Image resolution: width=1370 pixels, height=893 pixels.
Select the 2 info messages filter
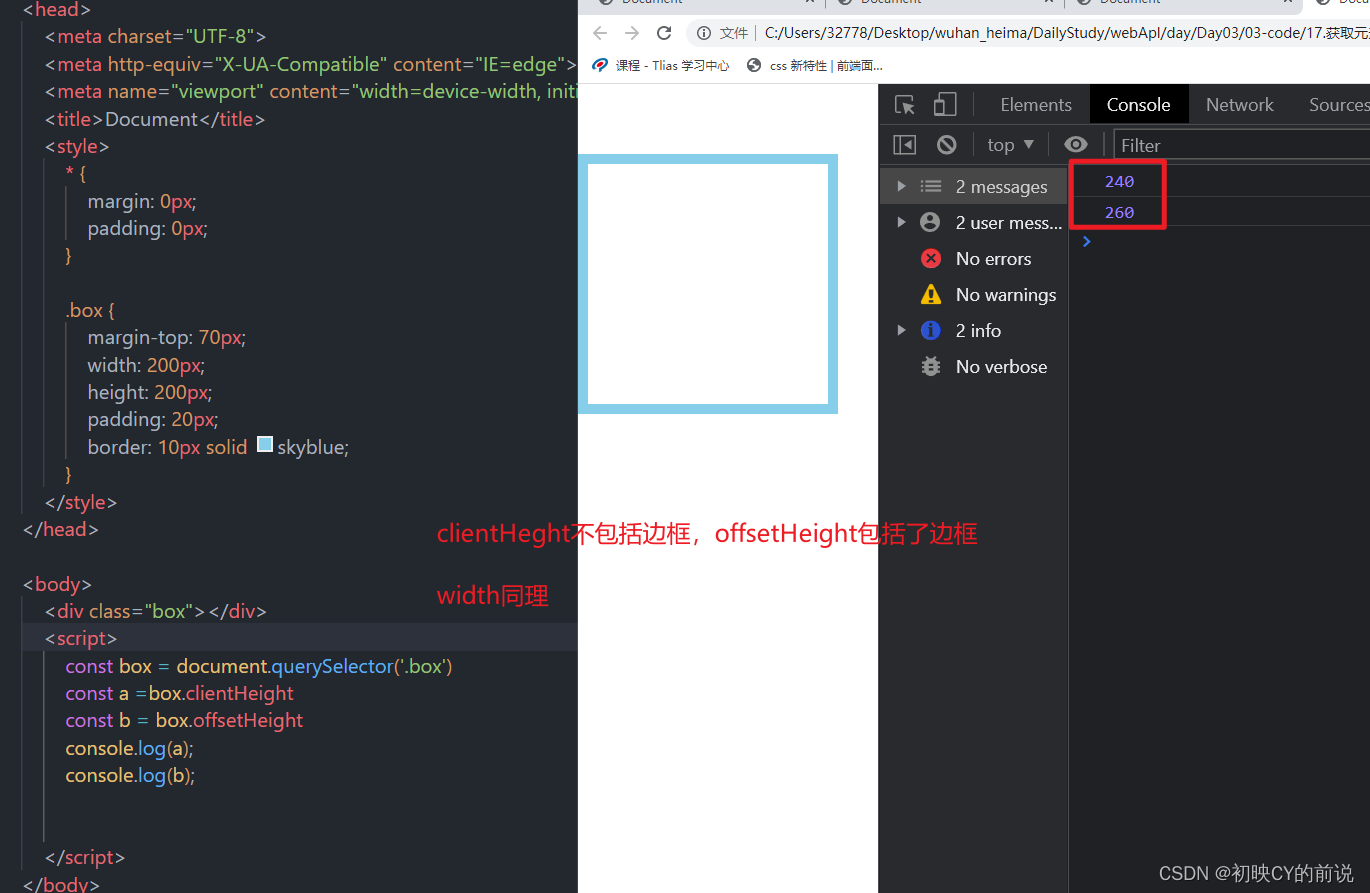pyautogui.click(x=978, y=330)
